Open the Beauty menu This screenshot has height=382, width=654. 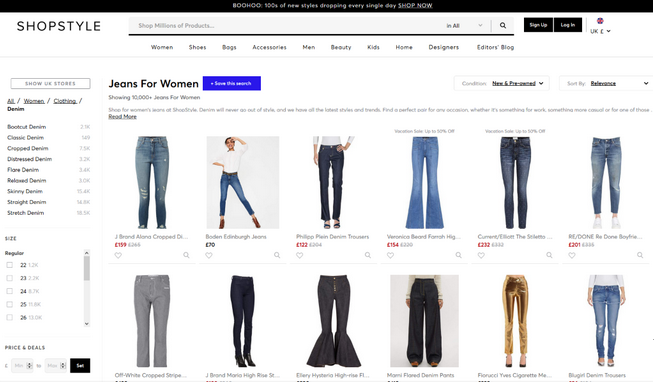[x=341, y=47]
